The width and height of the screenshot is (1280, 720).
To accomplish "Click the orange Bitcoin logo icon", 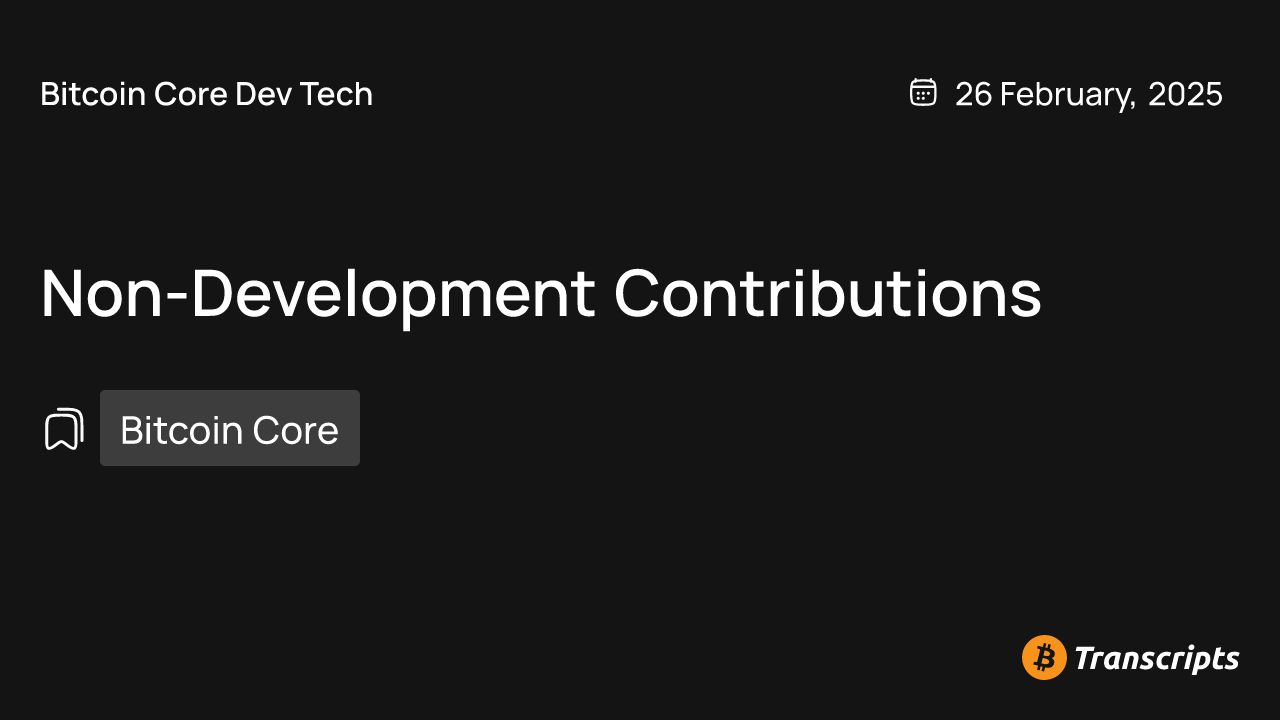I will pos(1044,658).
